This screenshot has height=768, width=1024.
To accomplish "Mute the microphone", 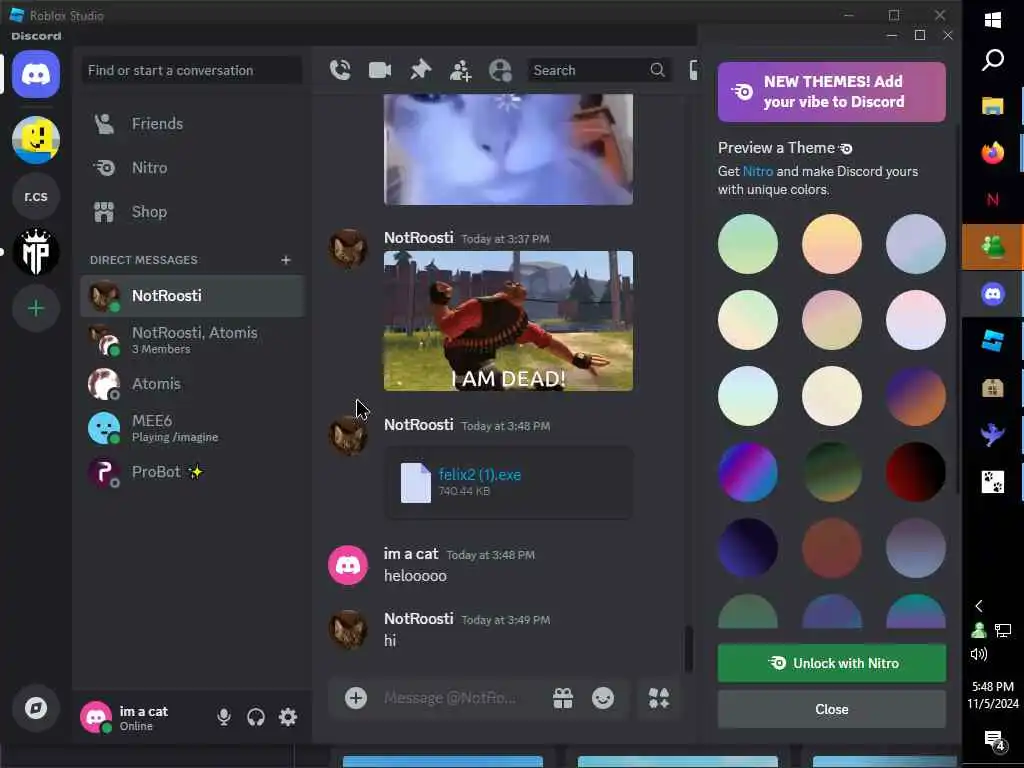I will 223,717.
